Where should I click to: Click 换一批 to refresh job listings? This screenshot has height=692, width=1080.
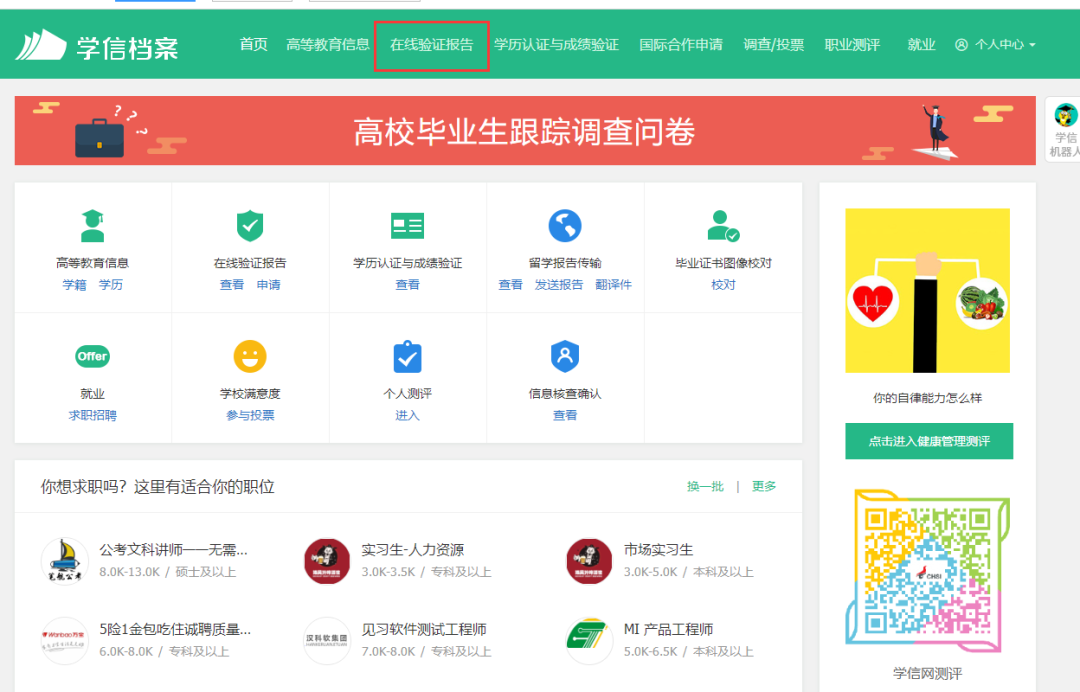(x=706, y=486)
